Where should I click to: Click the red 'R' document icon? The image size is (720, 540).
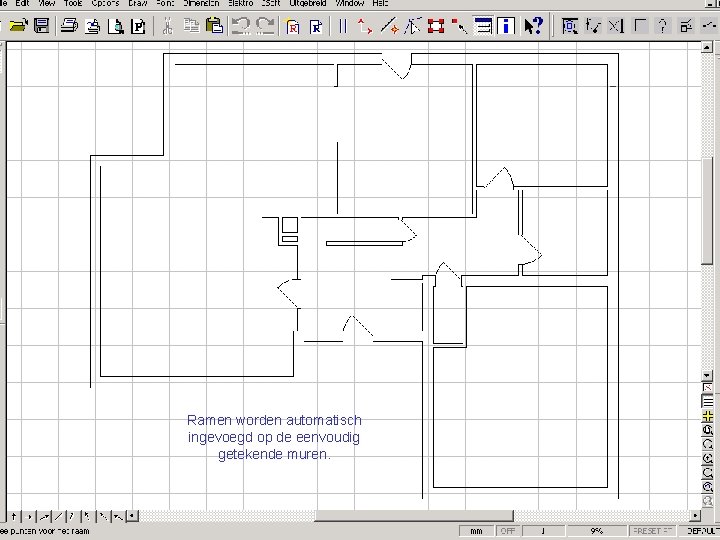tap(292, 26)
